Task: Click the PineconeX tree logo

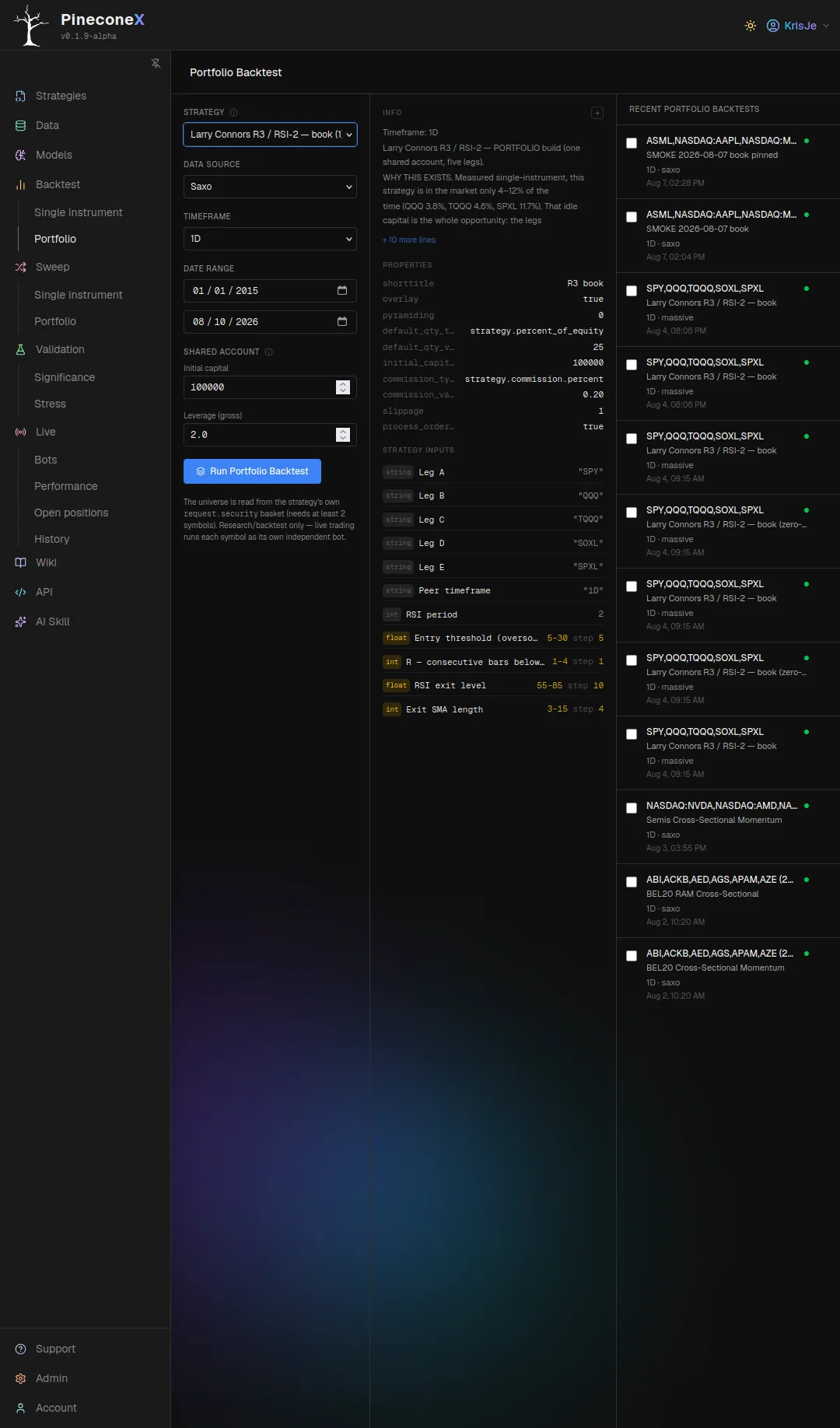Action: point(31,26)
